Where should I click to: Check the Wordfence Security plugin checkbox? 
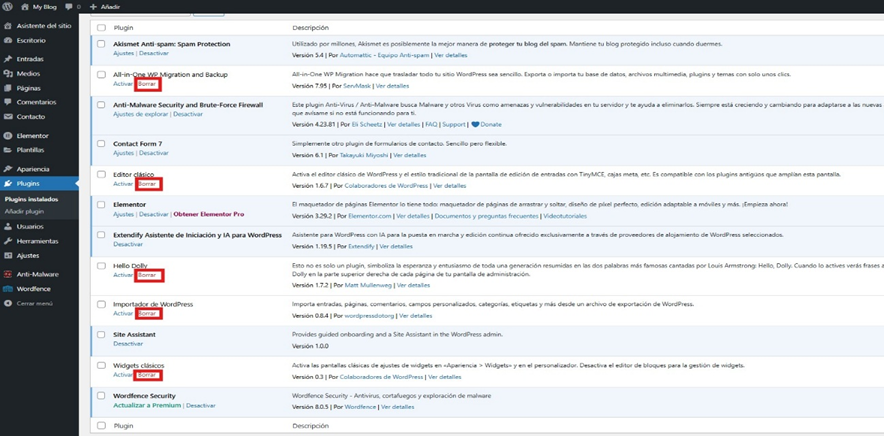(101, 396)
